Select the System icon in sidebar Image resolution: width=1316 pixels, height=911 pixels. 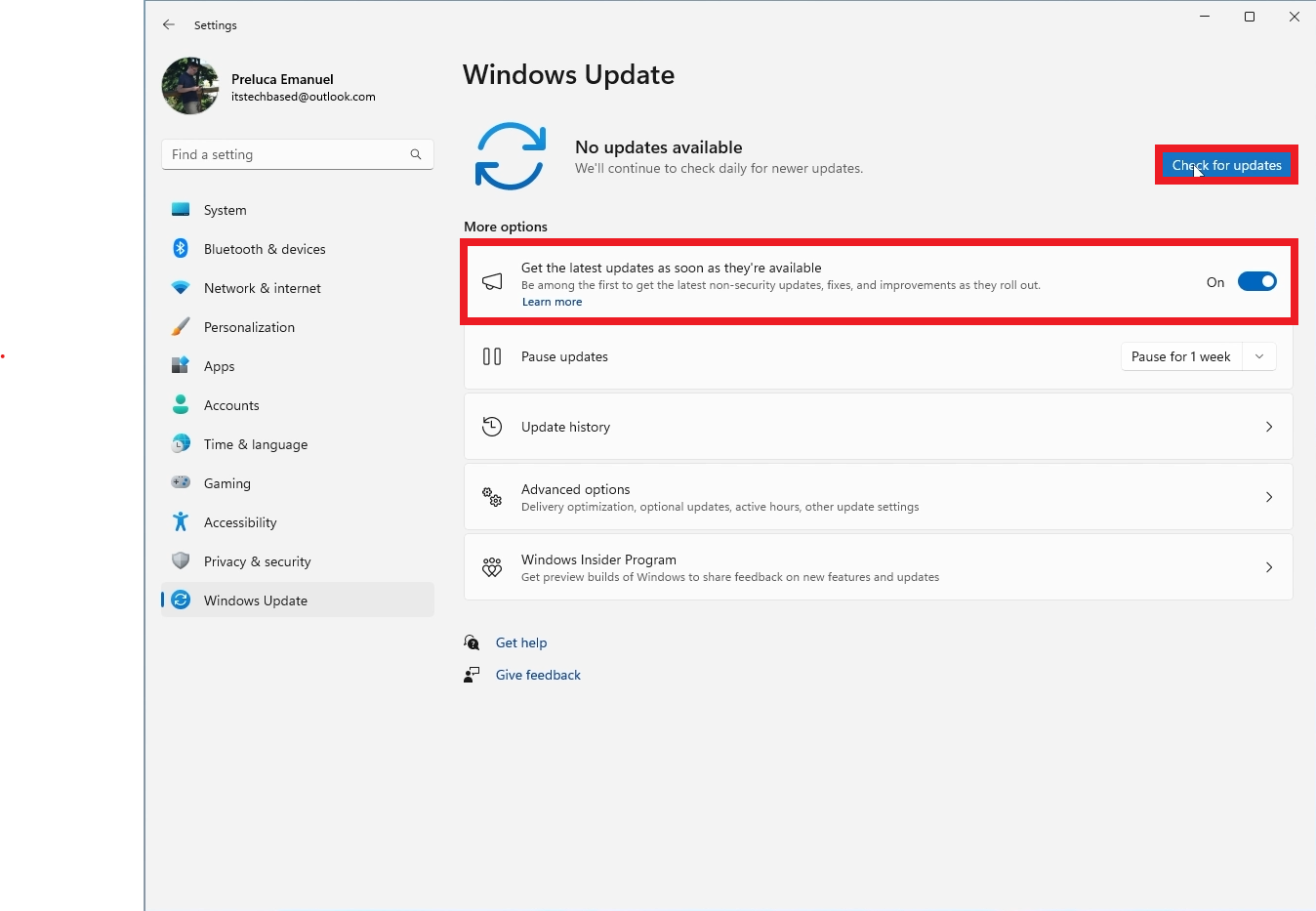tap(181, 209)
